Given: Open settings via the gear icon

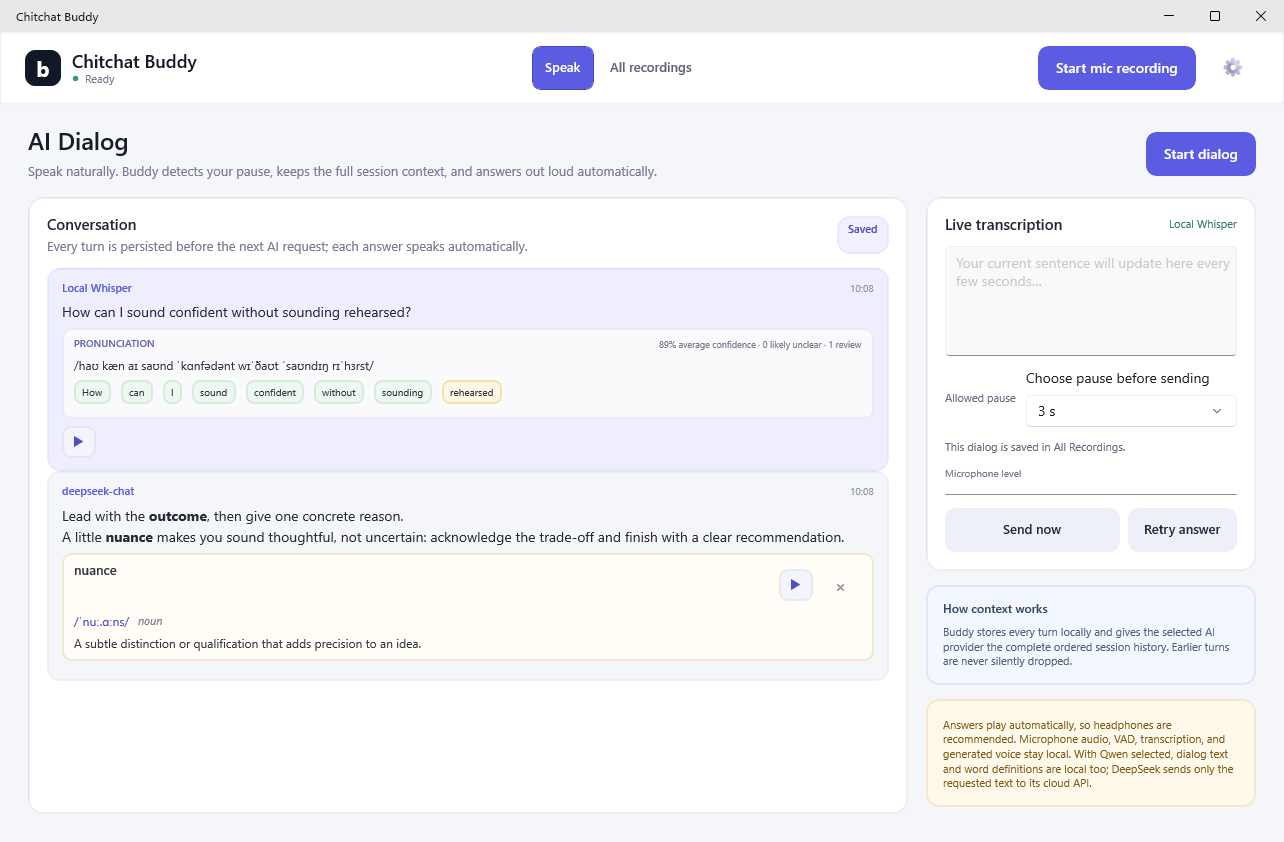Looking at the screenshot, I should (x=1233, y=68).
